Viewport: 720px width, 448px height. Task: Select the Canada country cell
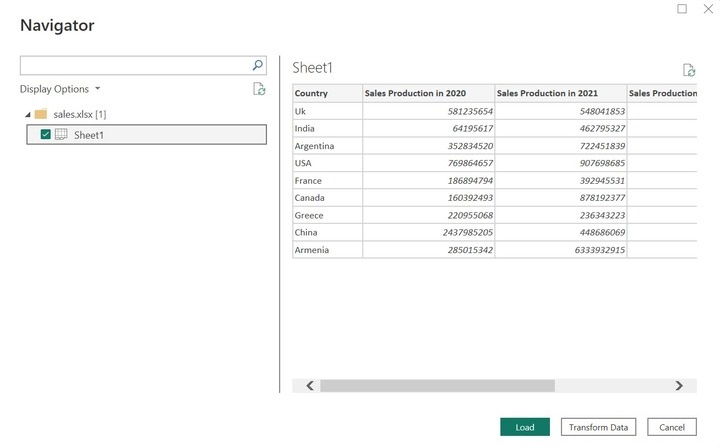tap(327, 198)
